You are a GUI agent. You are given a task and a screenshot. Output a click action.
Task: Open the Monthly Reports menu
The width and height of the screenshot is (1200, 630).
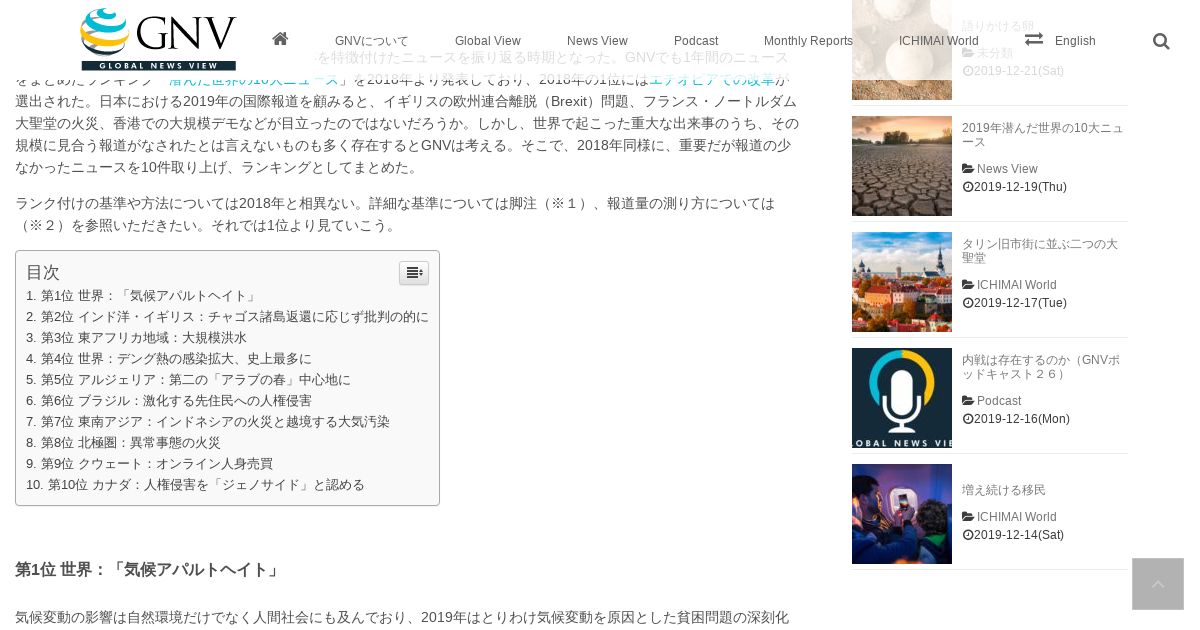(x=808, y=41)
